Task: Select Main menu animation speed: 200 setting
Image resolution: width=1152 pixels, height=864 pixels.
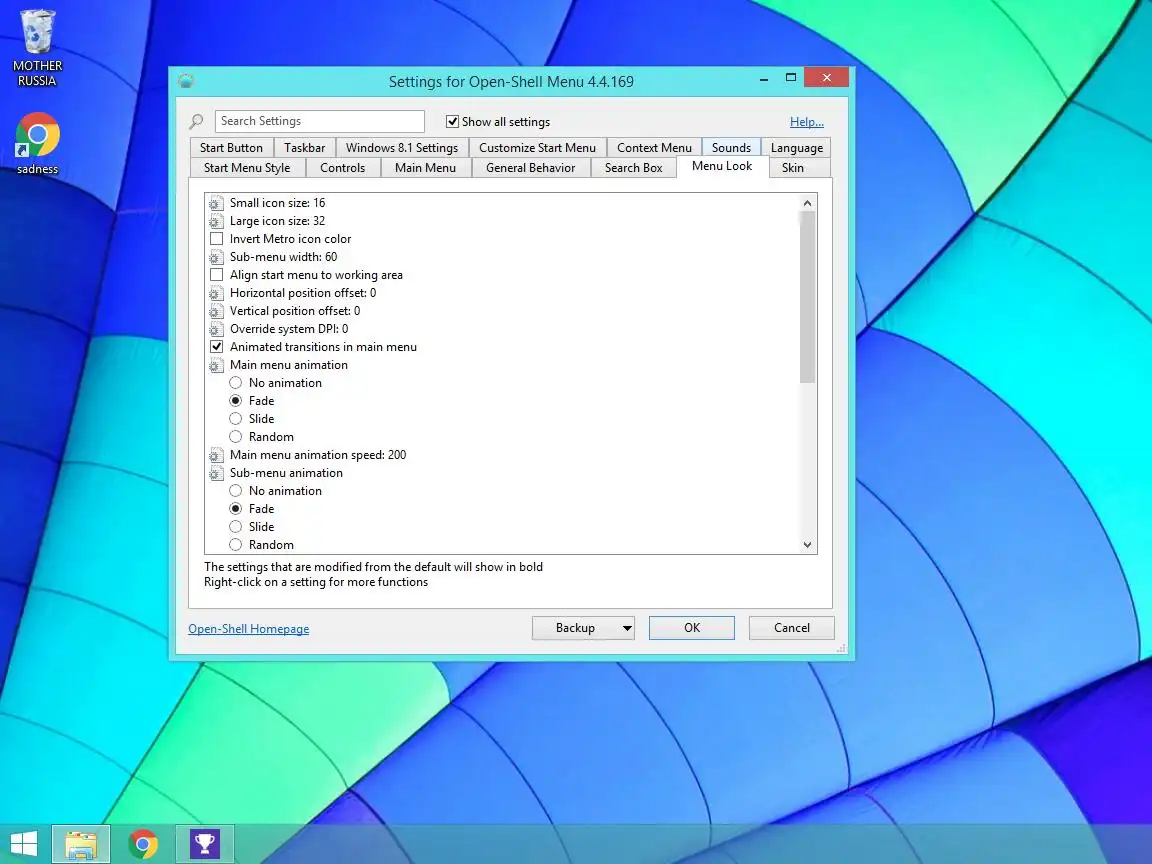Action: pyautogui.click(x=317, y=455)
